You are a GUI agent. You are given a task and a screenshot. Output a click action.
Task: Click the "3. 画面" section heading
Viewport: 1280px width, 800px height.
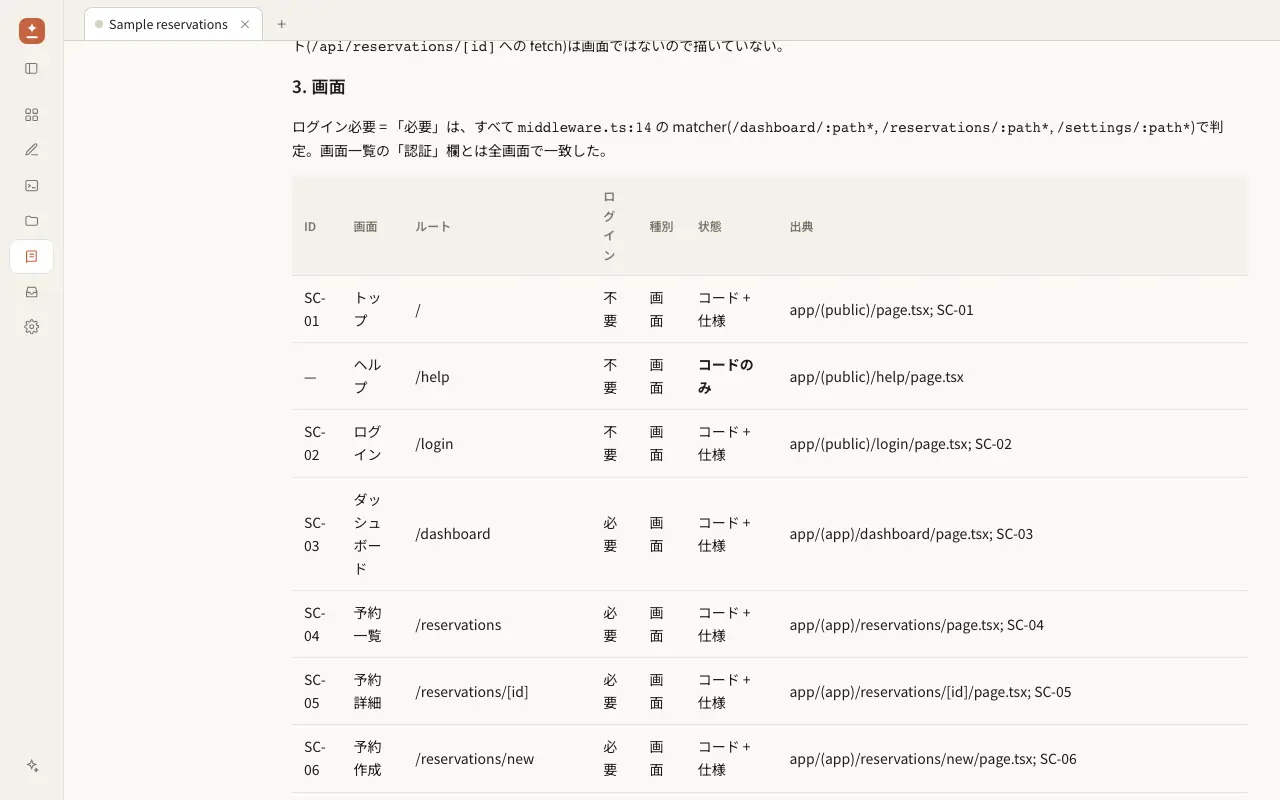click(319, 87)
